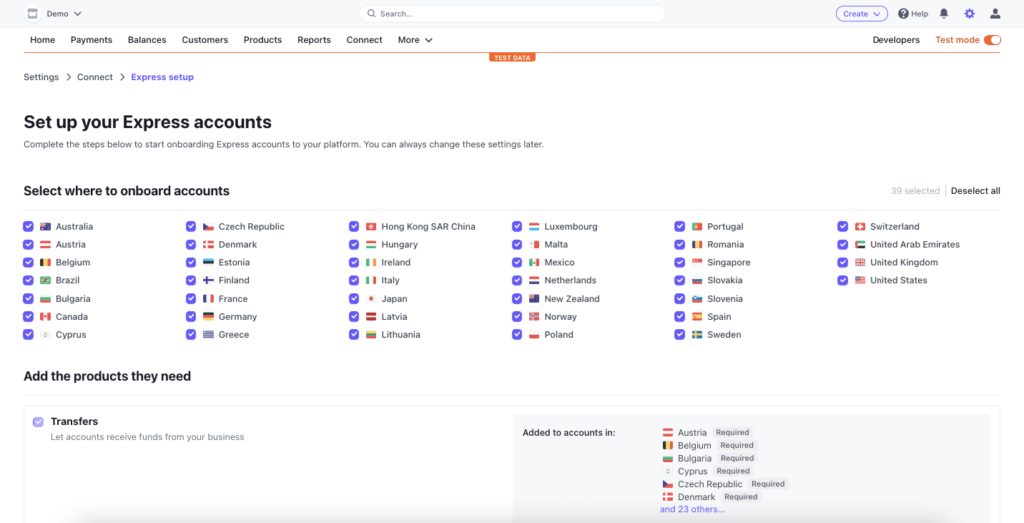Click the Netherlands label
Screen dimensions: 1024x523
click(x=570, y=280)
